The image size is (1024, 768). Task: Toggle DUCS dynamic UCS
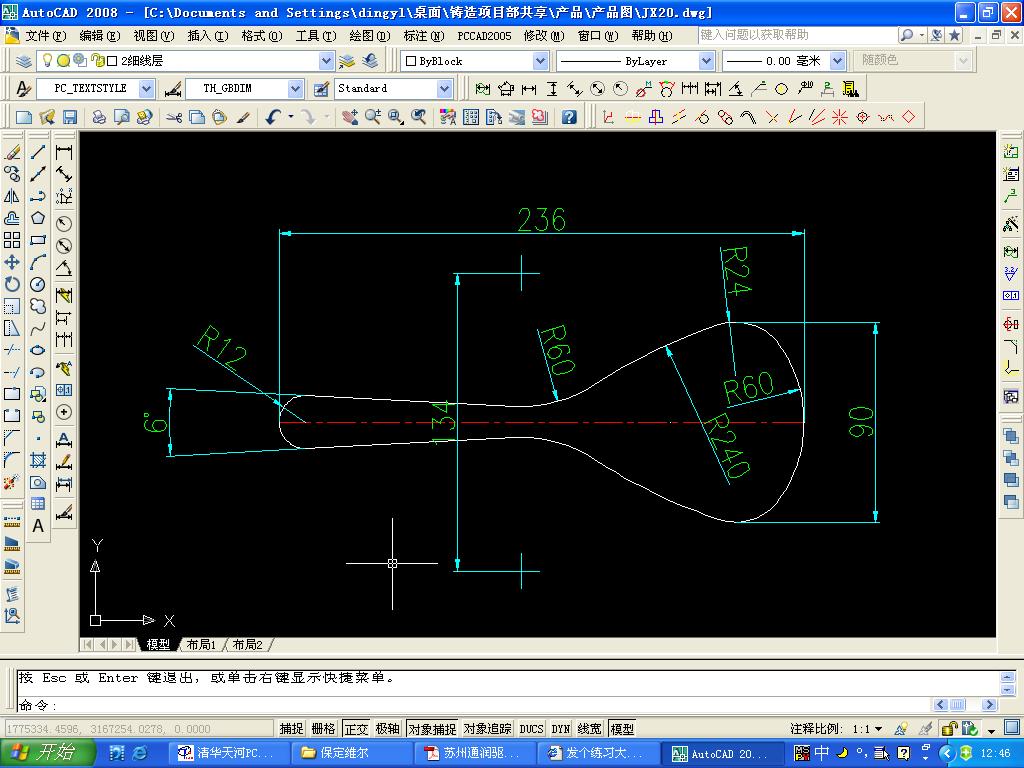pyautogui.click(x=531, y=728)
